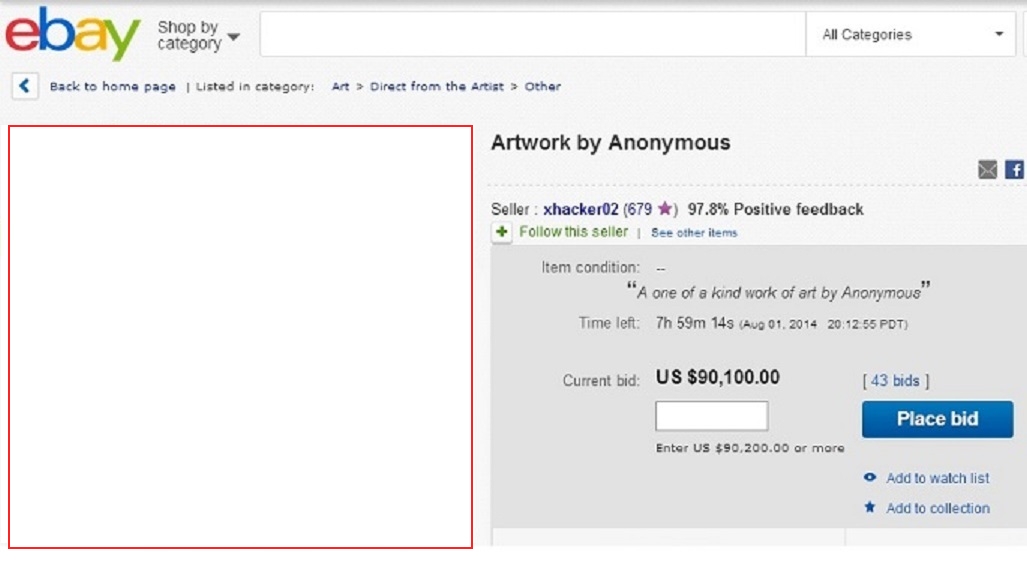Open the All Categories dropdown
1027x585 pixels.
pyautogui.click(x=911, y=34)
